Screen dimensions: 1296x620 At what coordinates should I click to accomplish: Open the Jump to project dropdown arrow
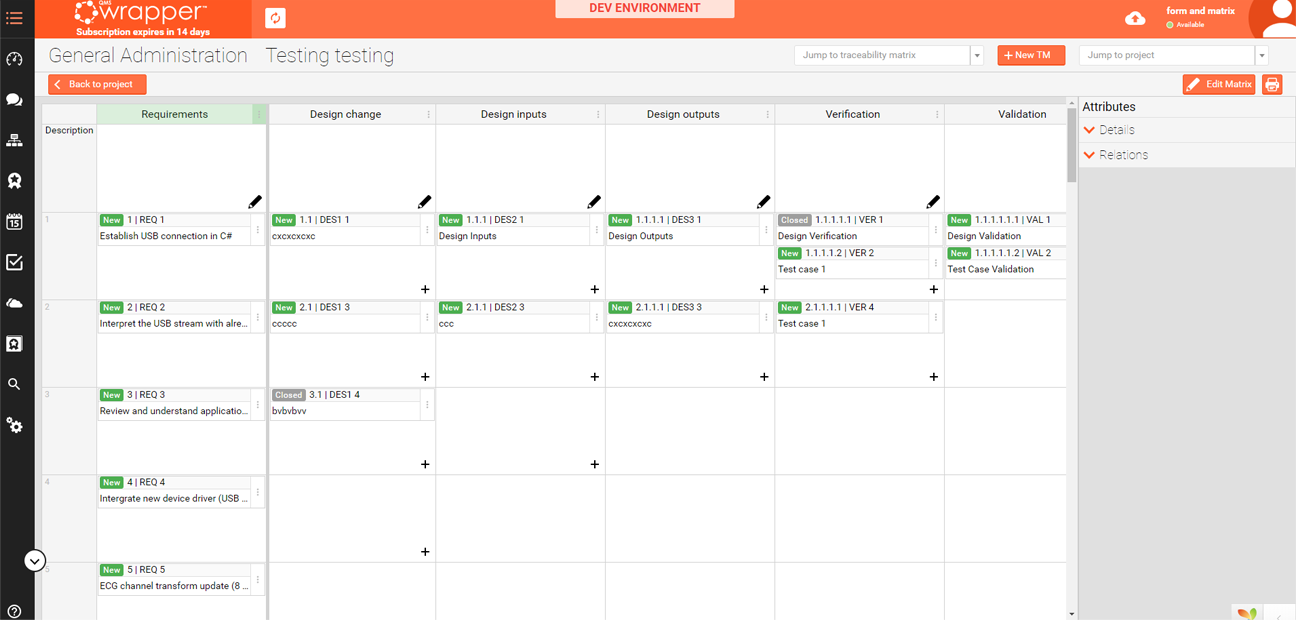coord(1260,55)
